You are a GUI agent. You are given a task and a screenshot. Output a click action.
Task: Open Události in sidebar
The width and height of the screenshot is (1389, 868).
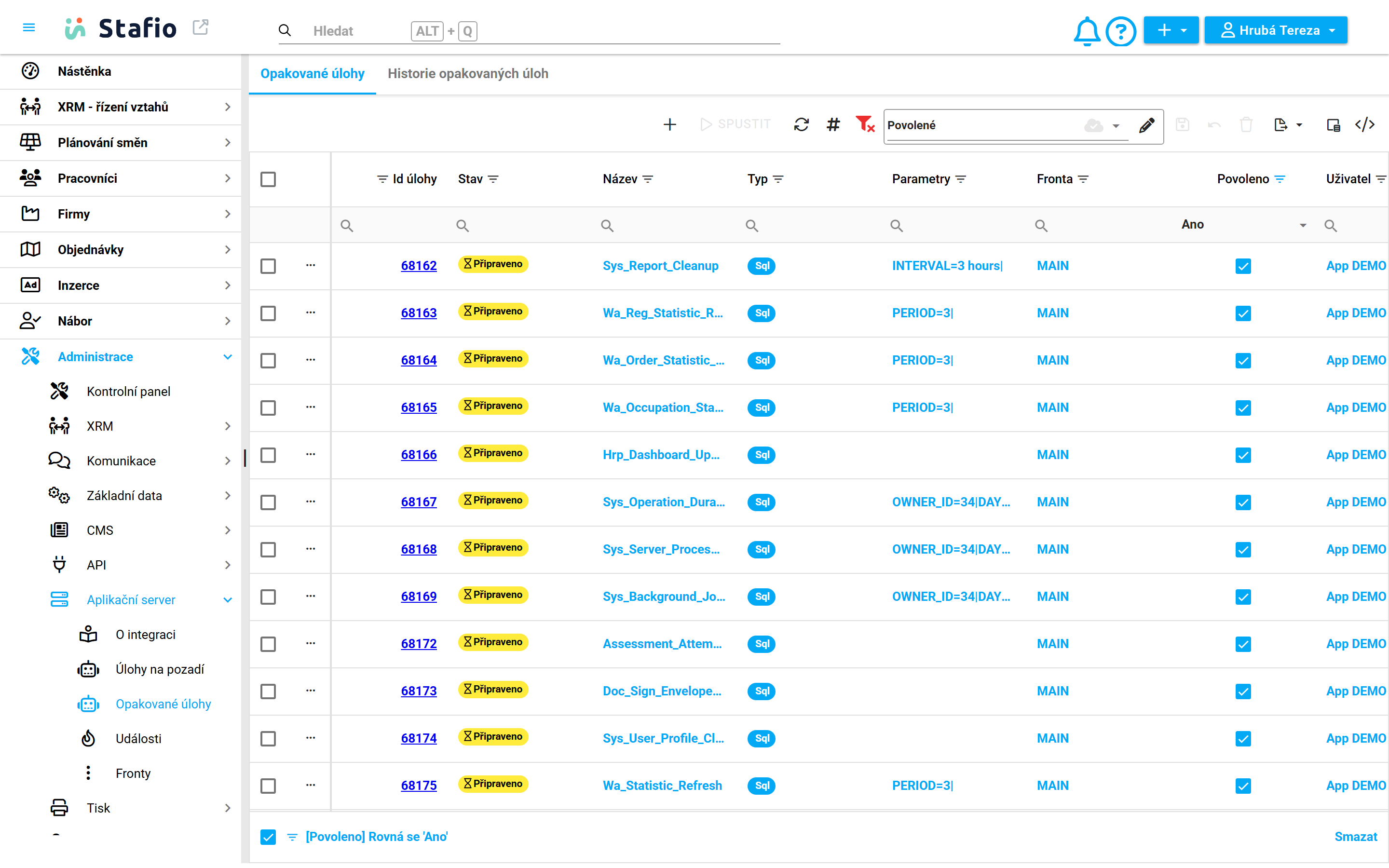(x=138, y=739)
